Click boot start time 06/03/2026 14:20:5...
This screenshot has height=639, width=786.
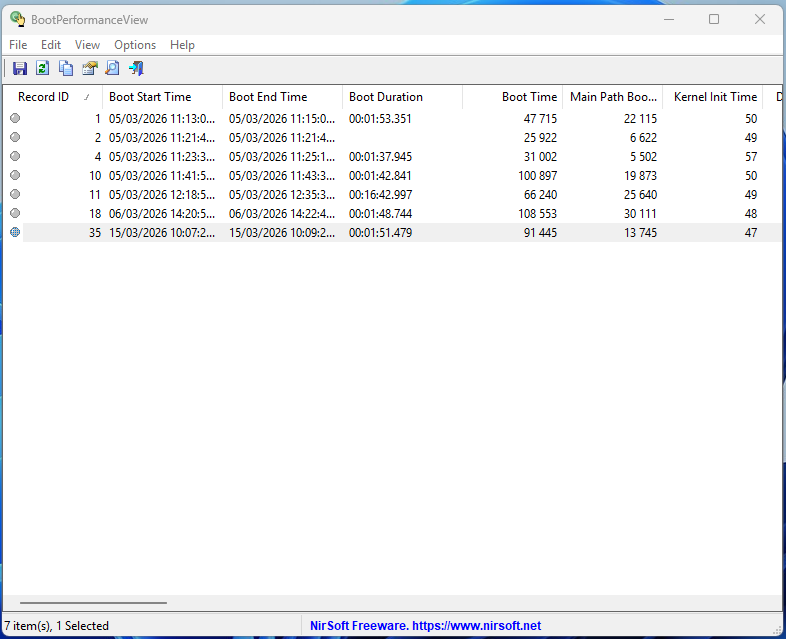click(x=162, y=214)
